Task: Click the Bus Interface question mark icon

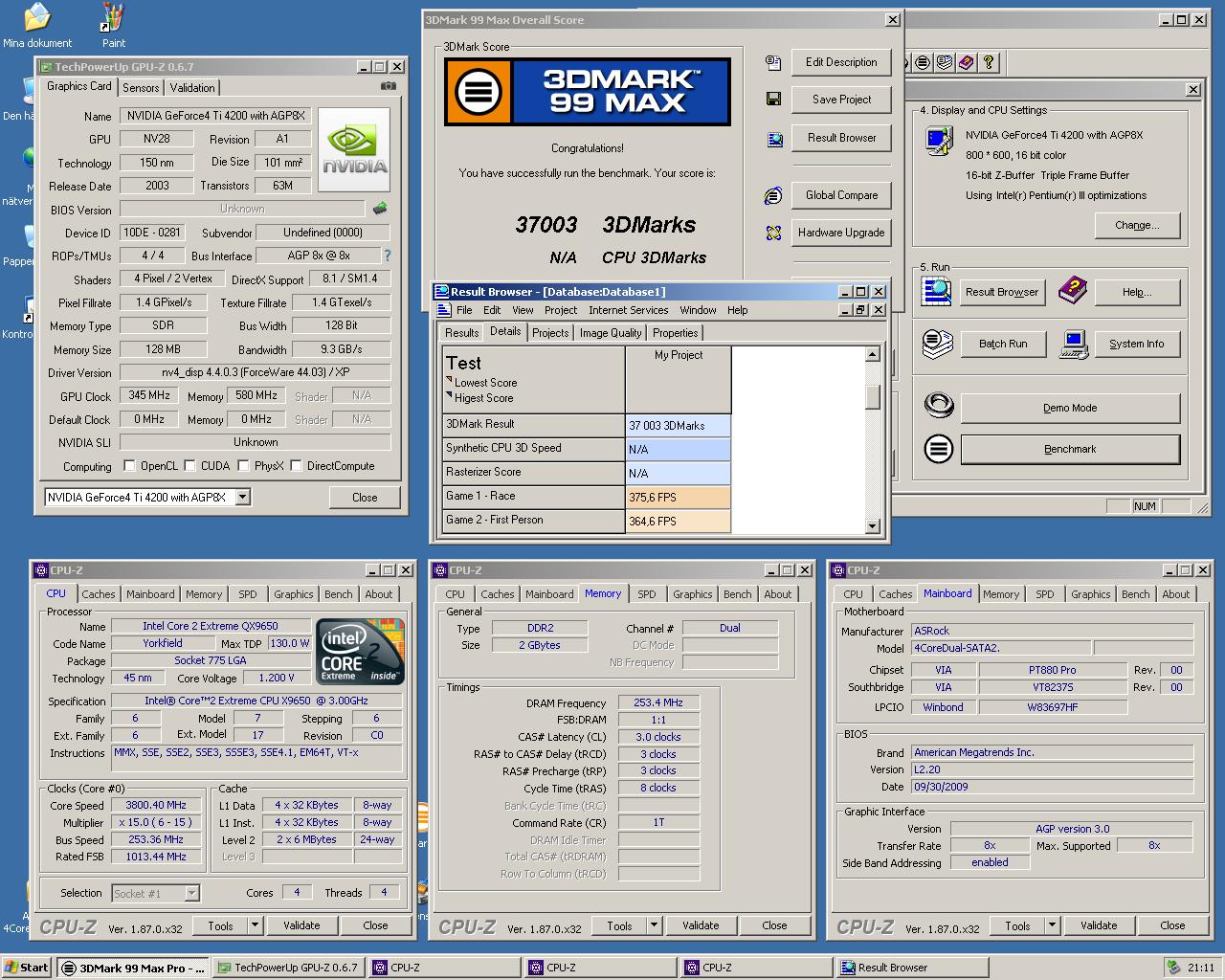Action: (388, 256)
